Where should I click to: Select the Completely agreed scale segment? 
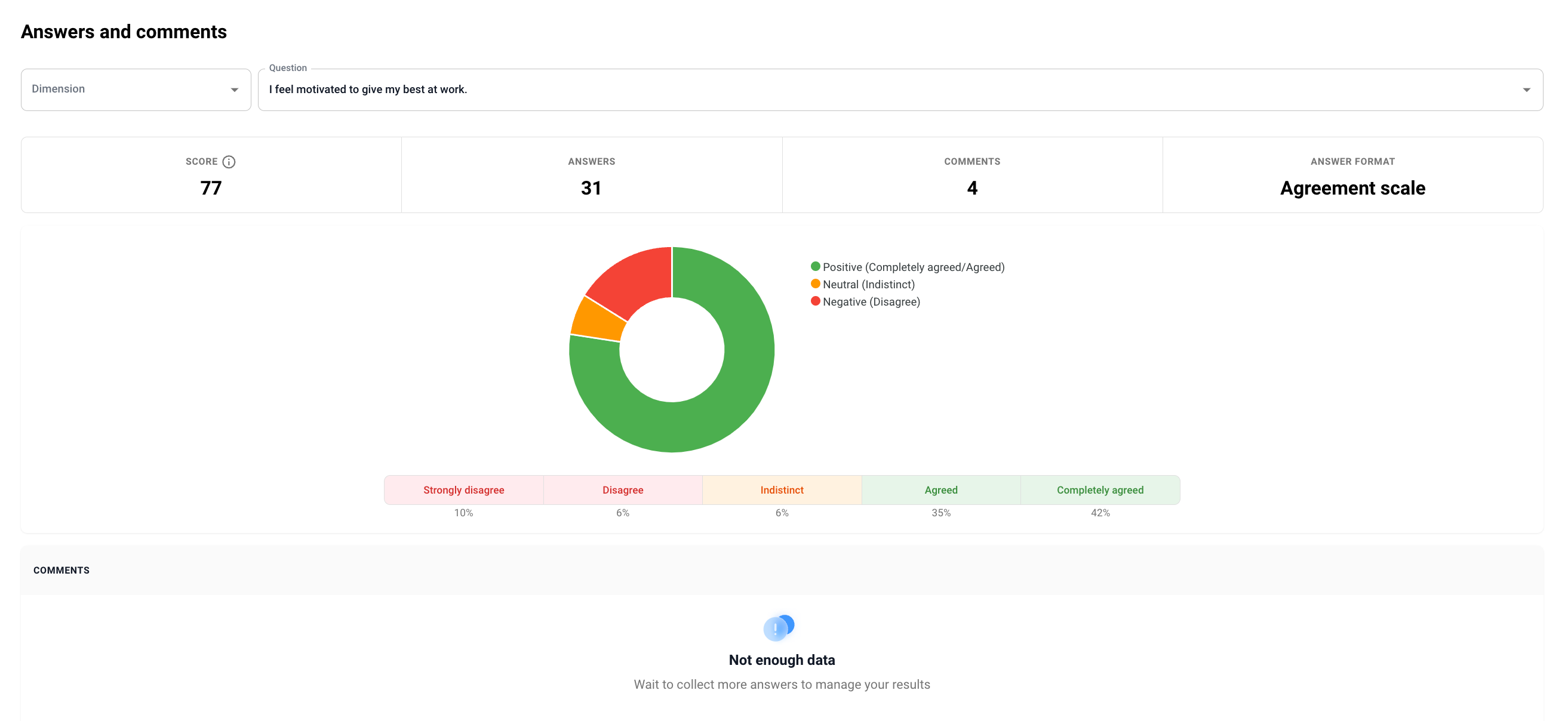[x=1099, y=490]
